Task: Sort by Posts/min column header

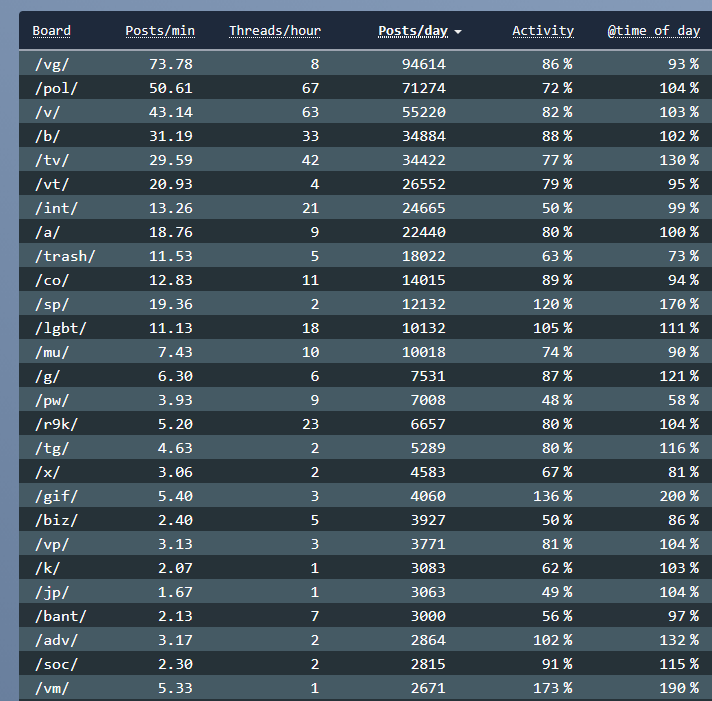Action: pos(160,31)
